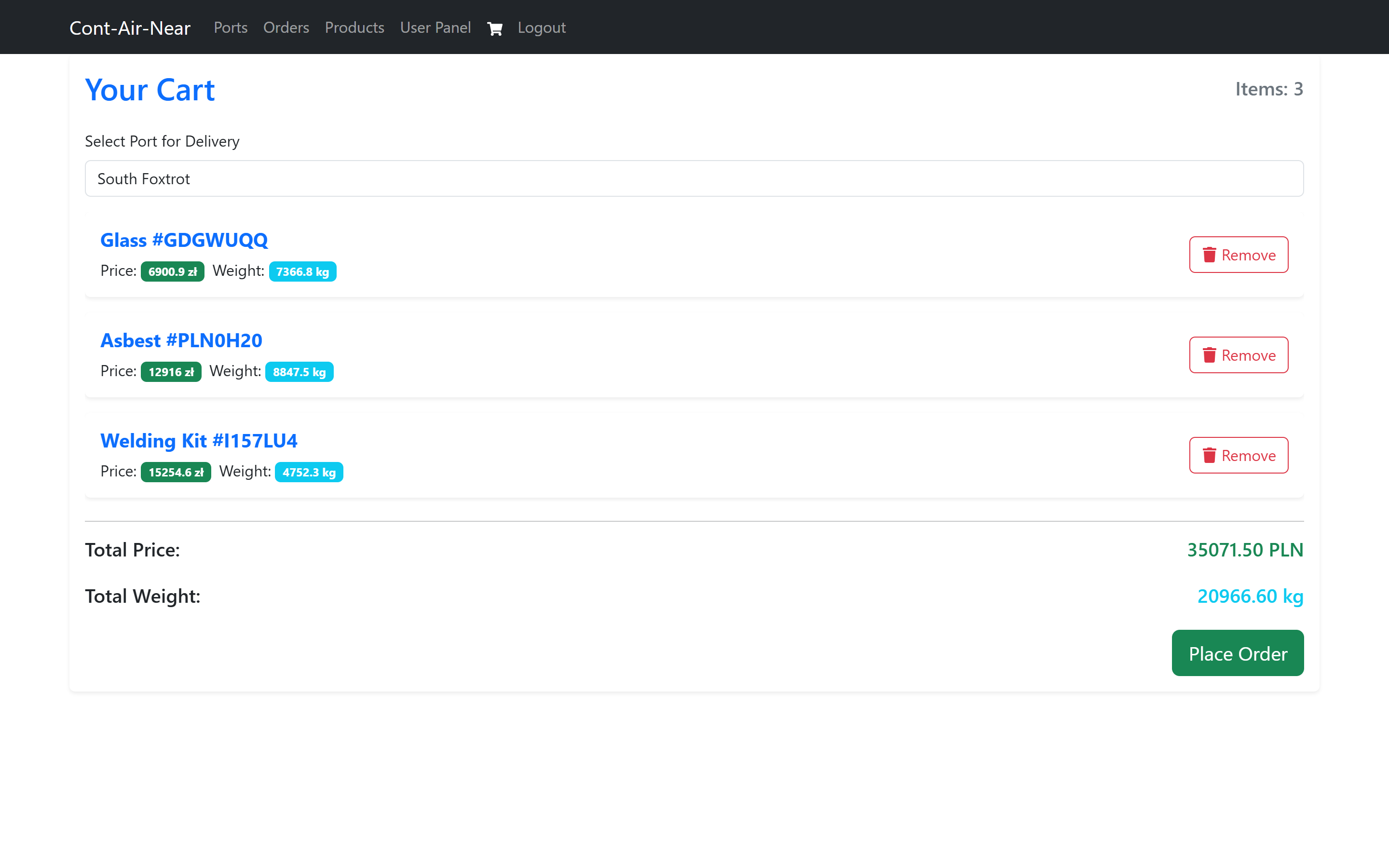
Task: Expand the South Foxtrot port dropdown
Action: coord(694,178)
